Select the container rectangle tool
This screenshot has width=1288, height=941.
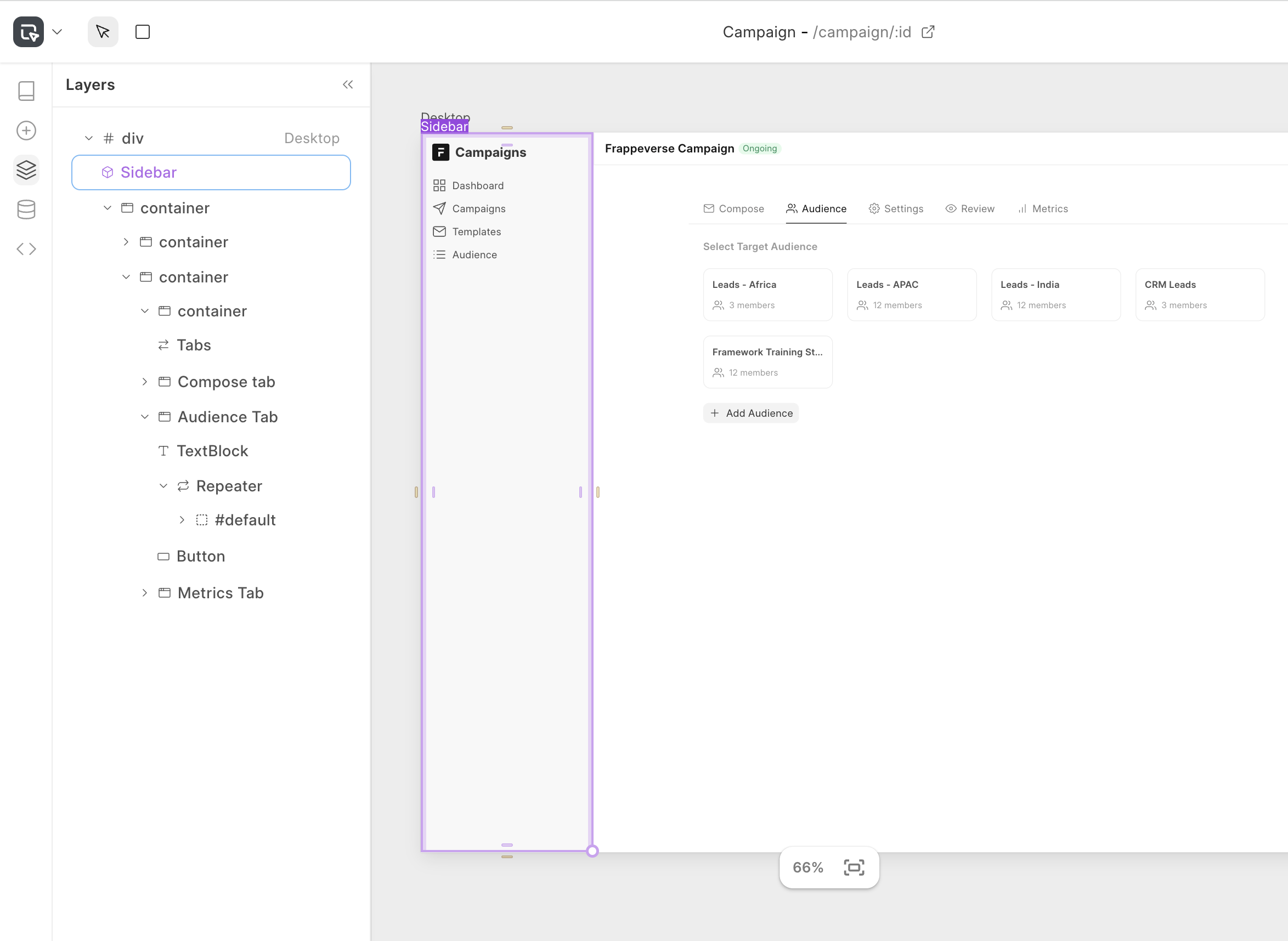(143, 32)
